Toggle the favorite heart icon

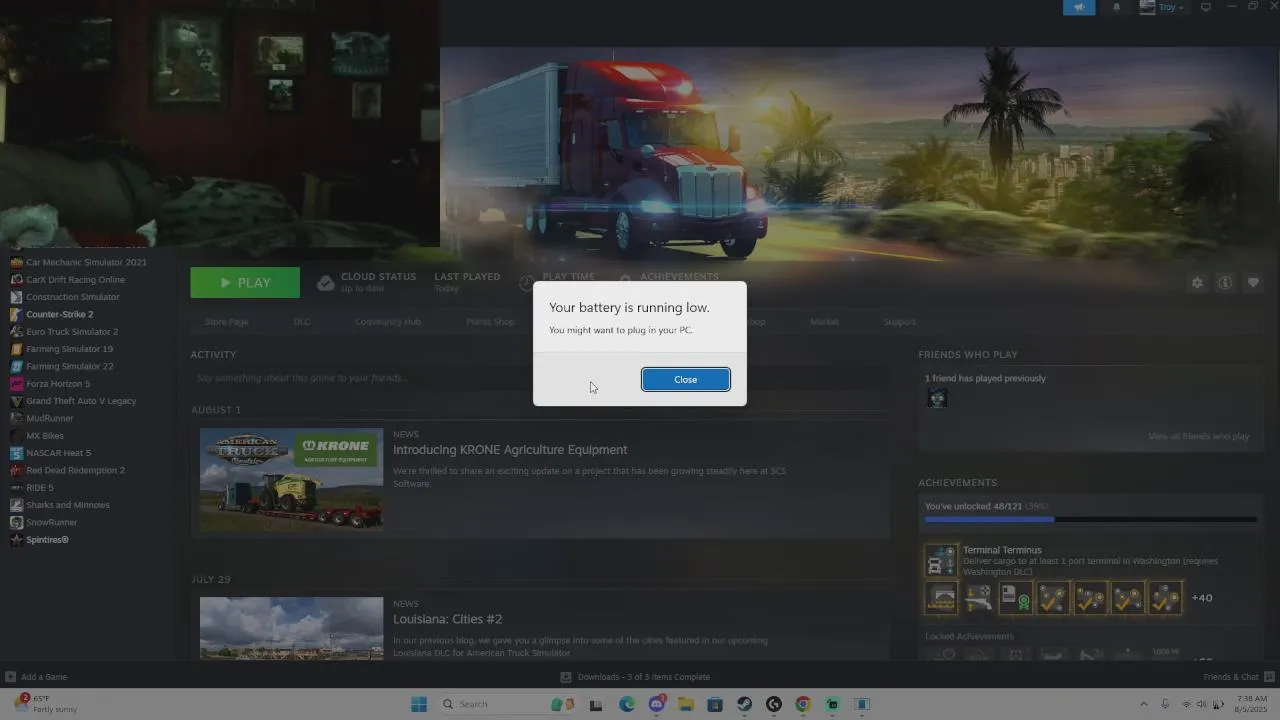coord(1252,283)
